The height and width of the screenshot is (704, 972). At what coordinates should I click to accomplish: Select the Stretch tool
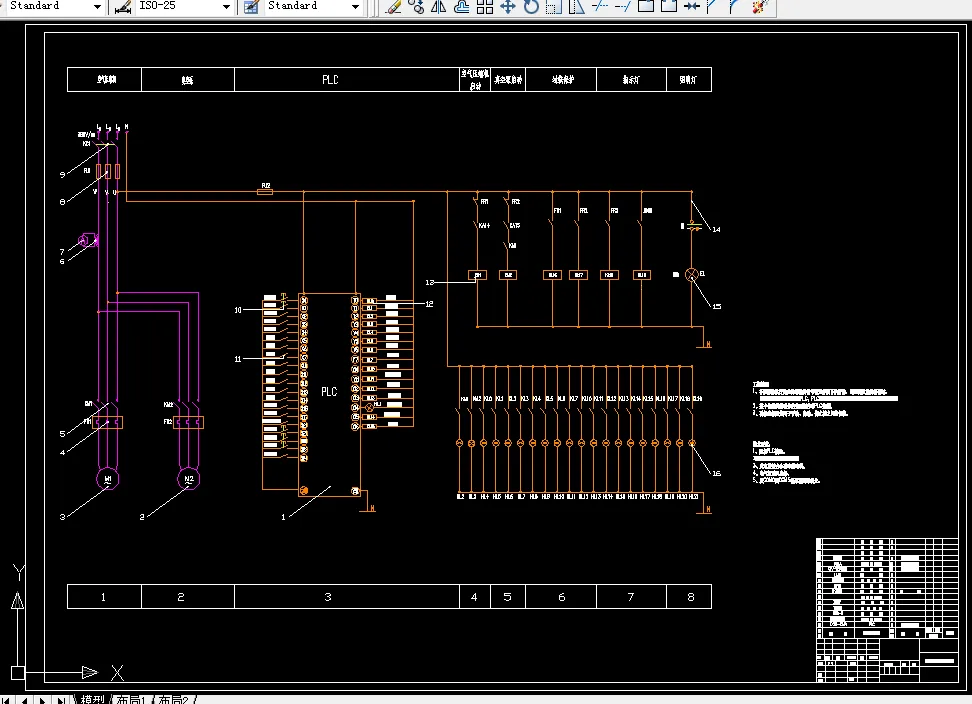577,7
